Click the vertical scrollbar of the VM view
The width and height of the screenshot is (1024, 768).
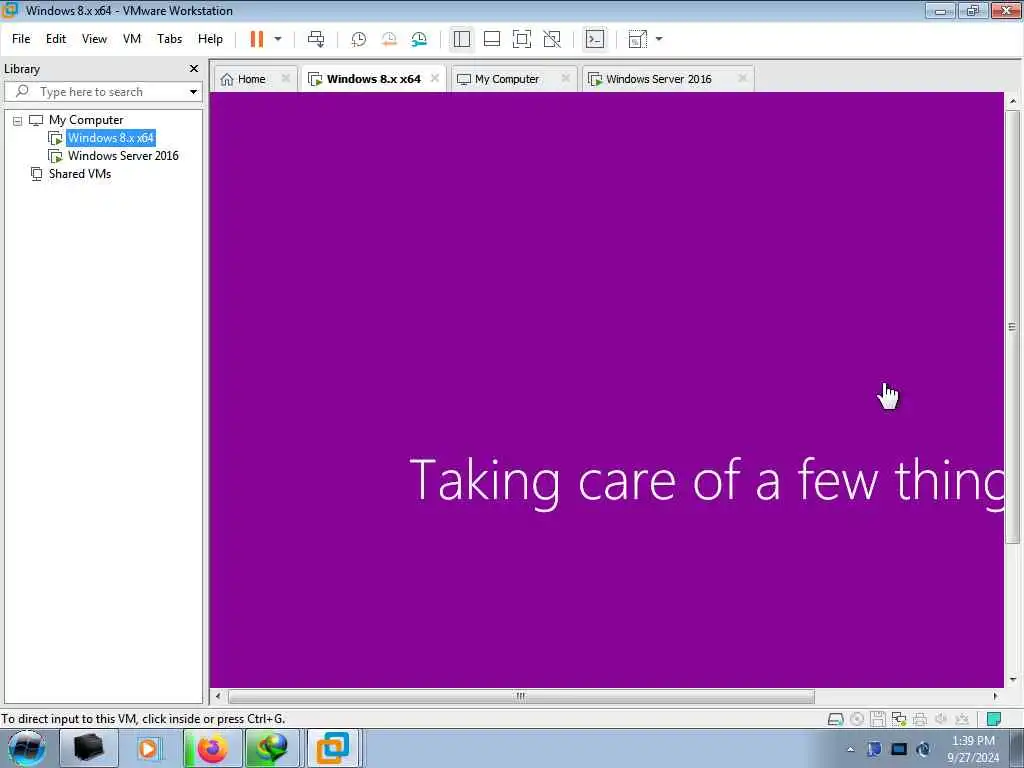[x=1012, y=327]
